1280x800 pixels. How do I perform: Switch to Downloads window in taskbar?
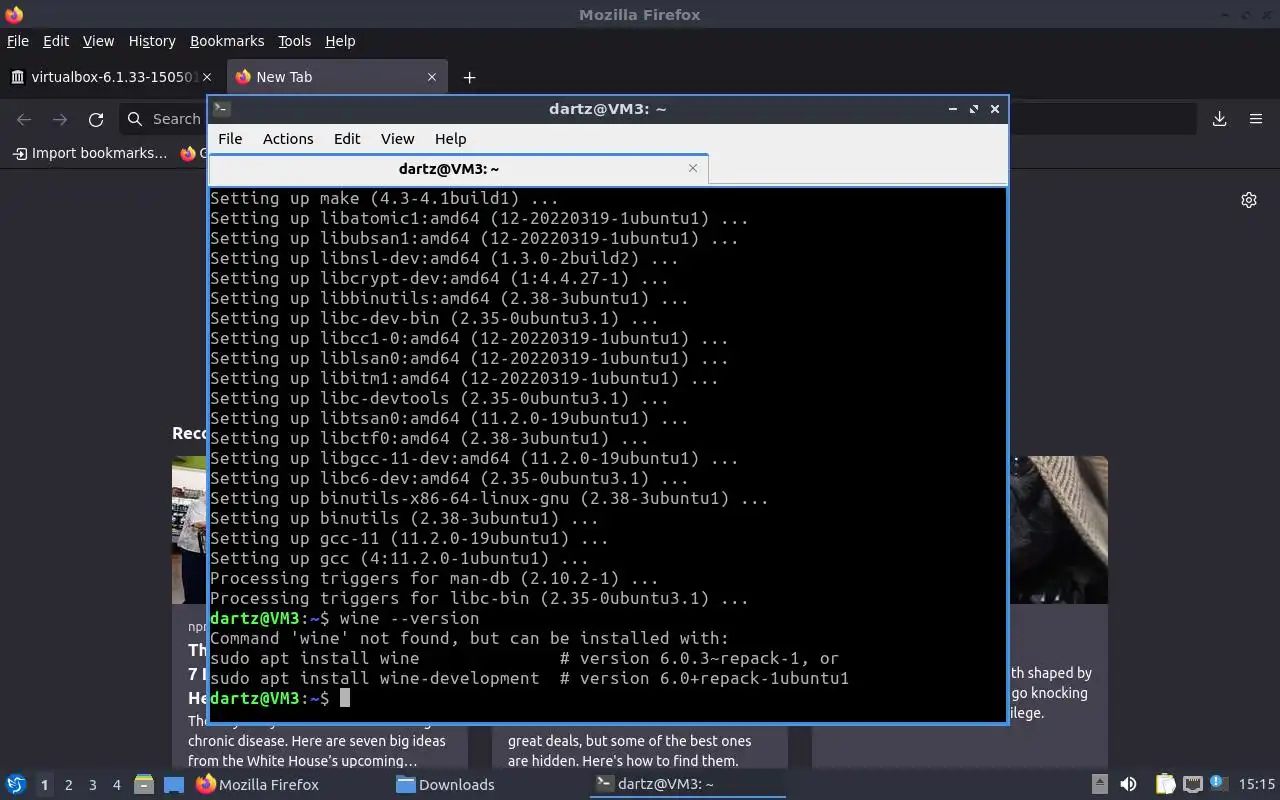click(445, 784)
